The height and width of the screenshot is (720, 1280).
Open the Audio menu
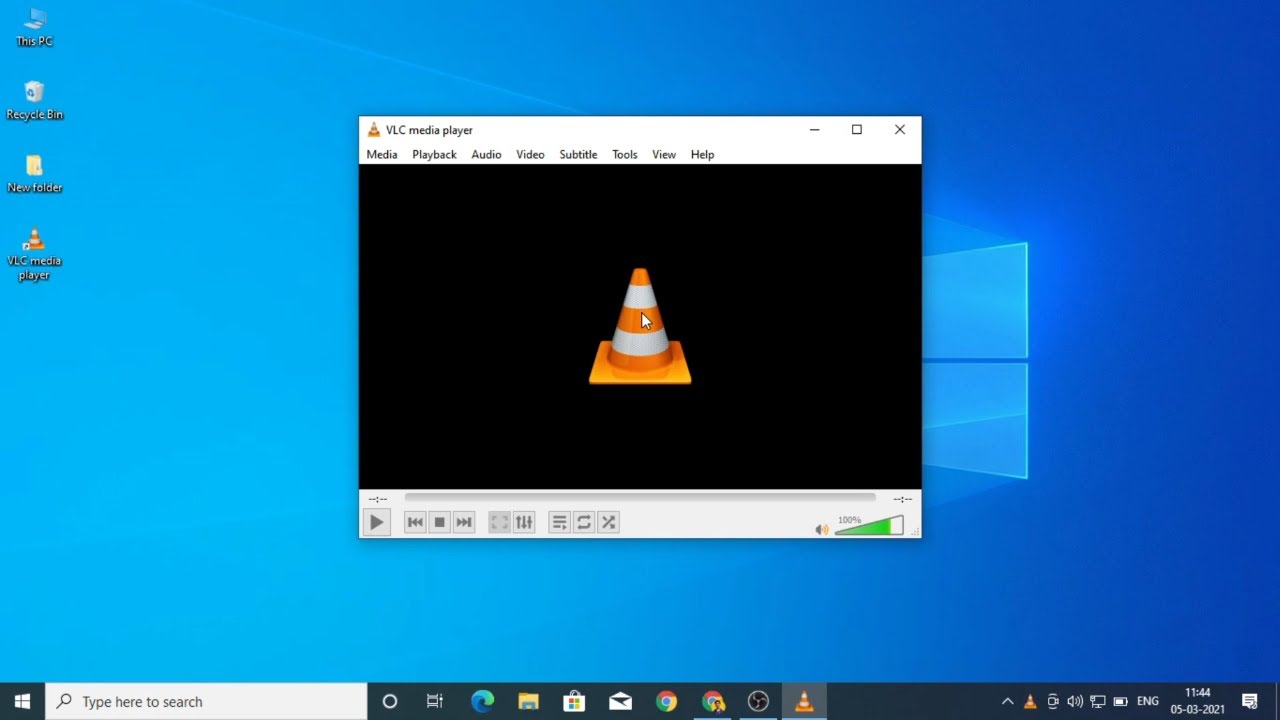(486, 155)
